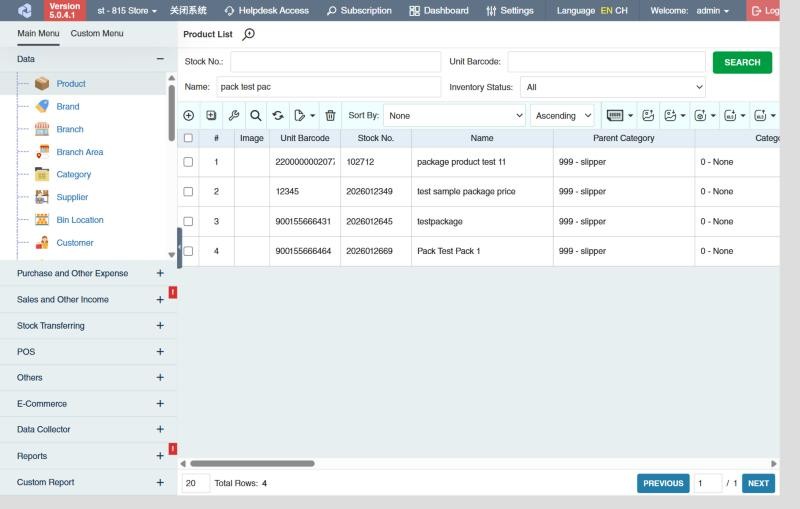Click the green SEARCH button
Screen dimensions: 800x509
(x=742, y=62)
